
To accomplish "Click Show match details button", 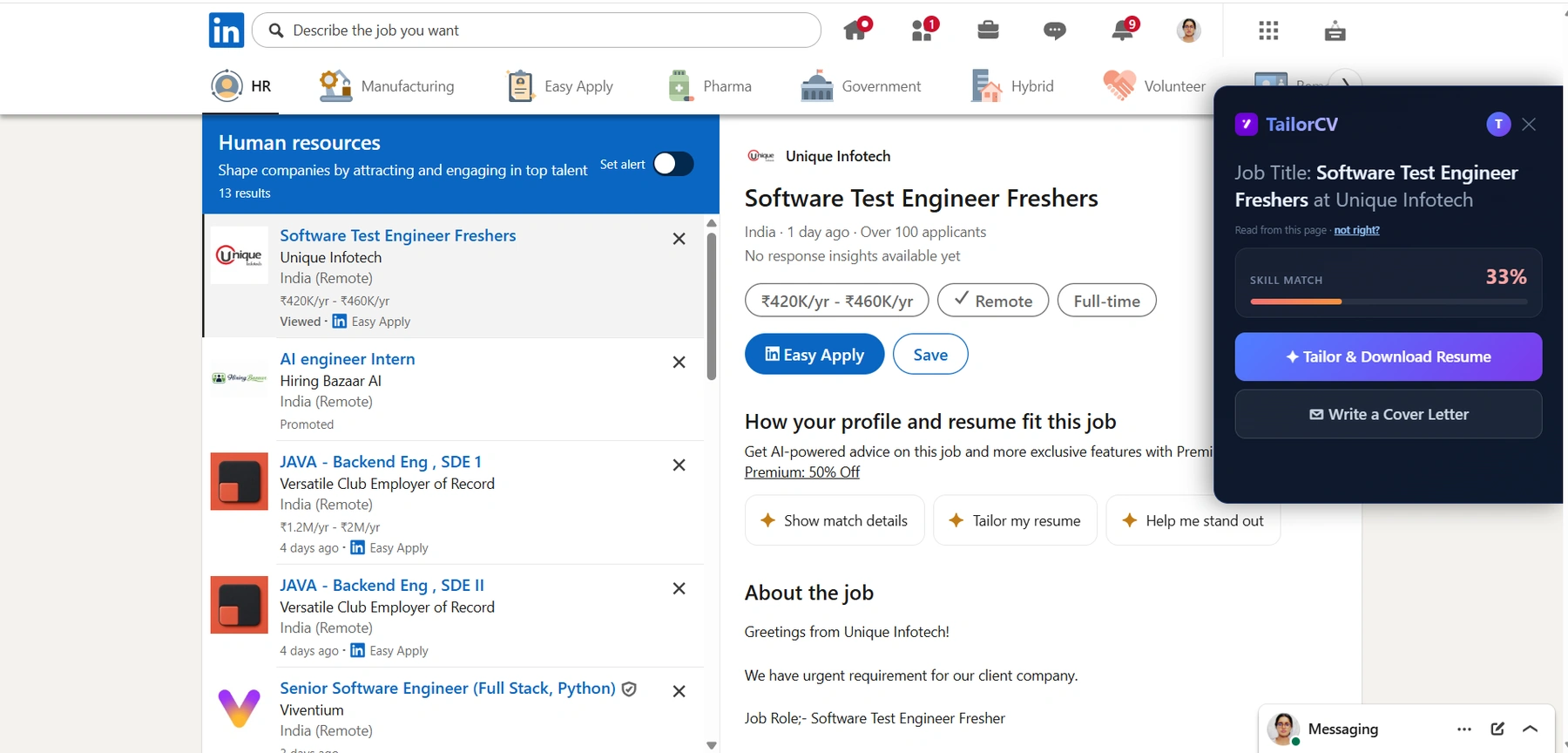I will click(x=835, y=521).
